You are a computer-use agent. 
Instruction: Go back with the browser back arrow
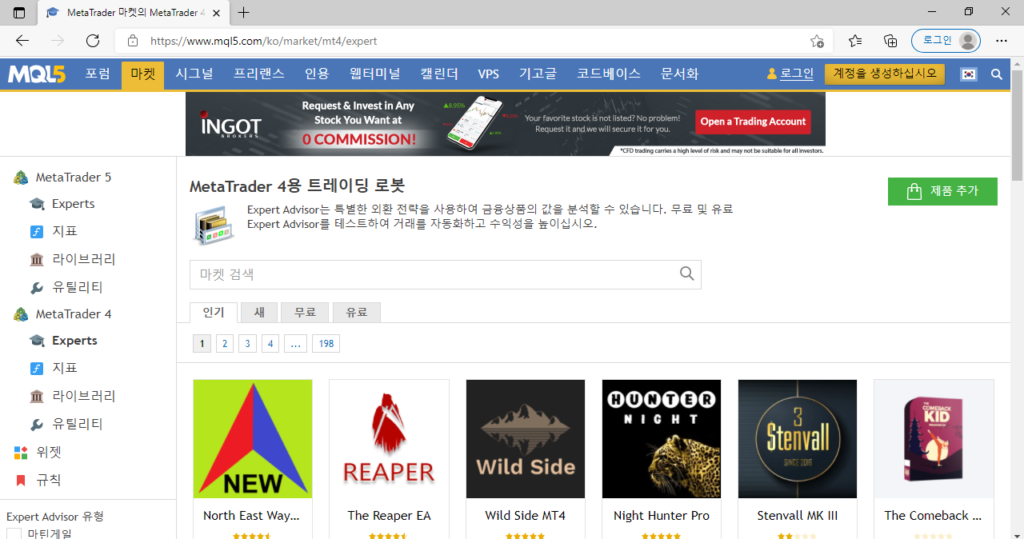(x=22, y=41)
